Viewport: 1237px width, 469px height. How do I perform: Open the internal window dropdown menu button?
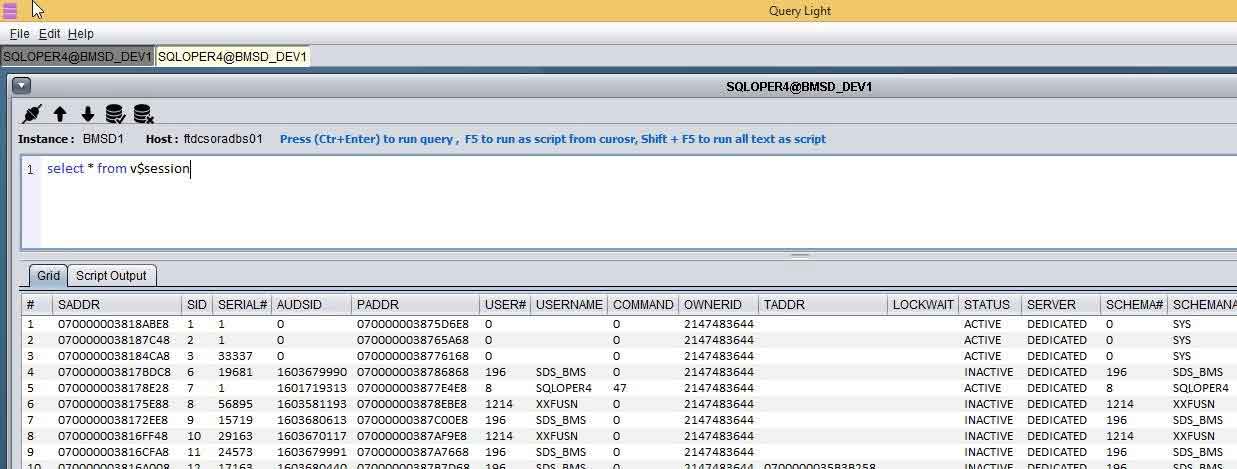tap(21, 87)
